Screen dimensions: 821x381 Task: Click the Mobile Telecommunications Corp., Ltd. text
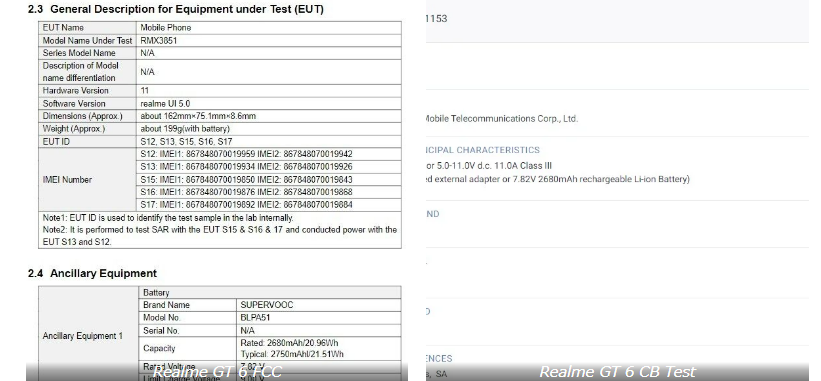click(x=502, y=119)
